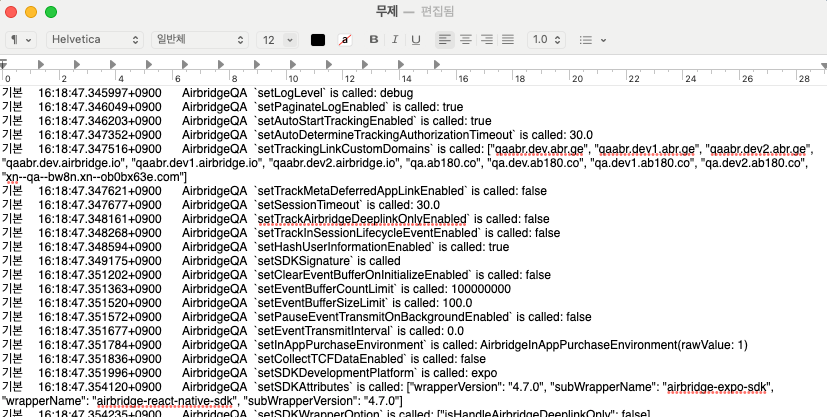This screenshot has width=827, height=417.
Task: Click `setPaginateLogEnabled` in the log
Action: 321,107
